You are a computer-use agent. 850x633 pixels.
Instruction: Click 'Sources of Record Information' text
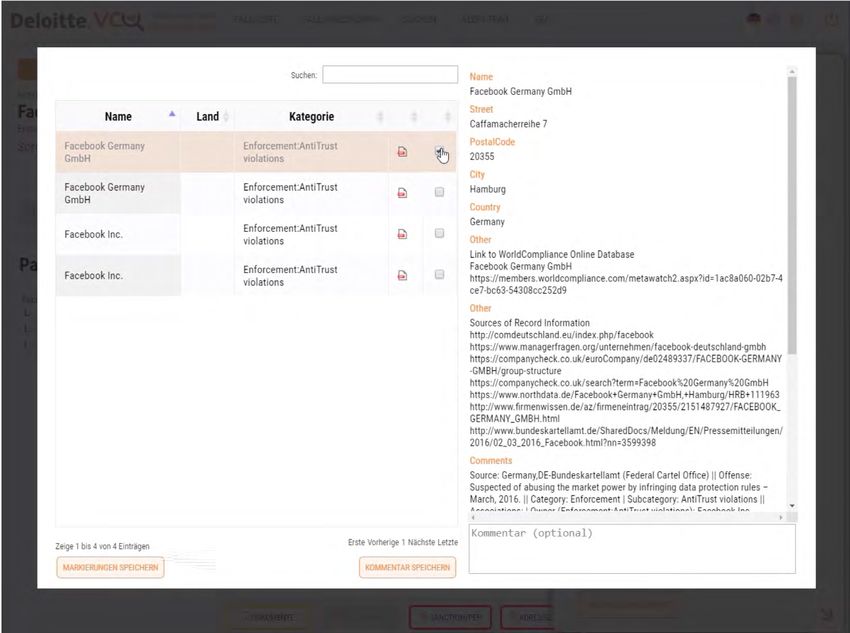(x=530, y=323)
